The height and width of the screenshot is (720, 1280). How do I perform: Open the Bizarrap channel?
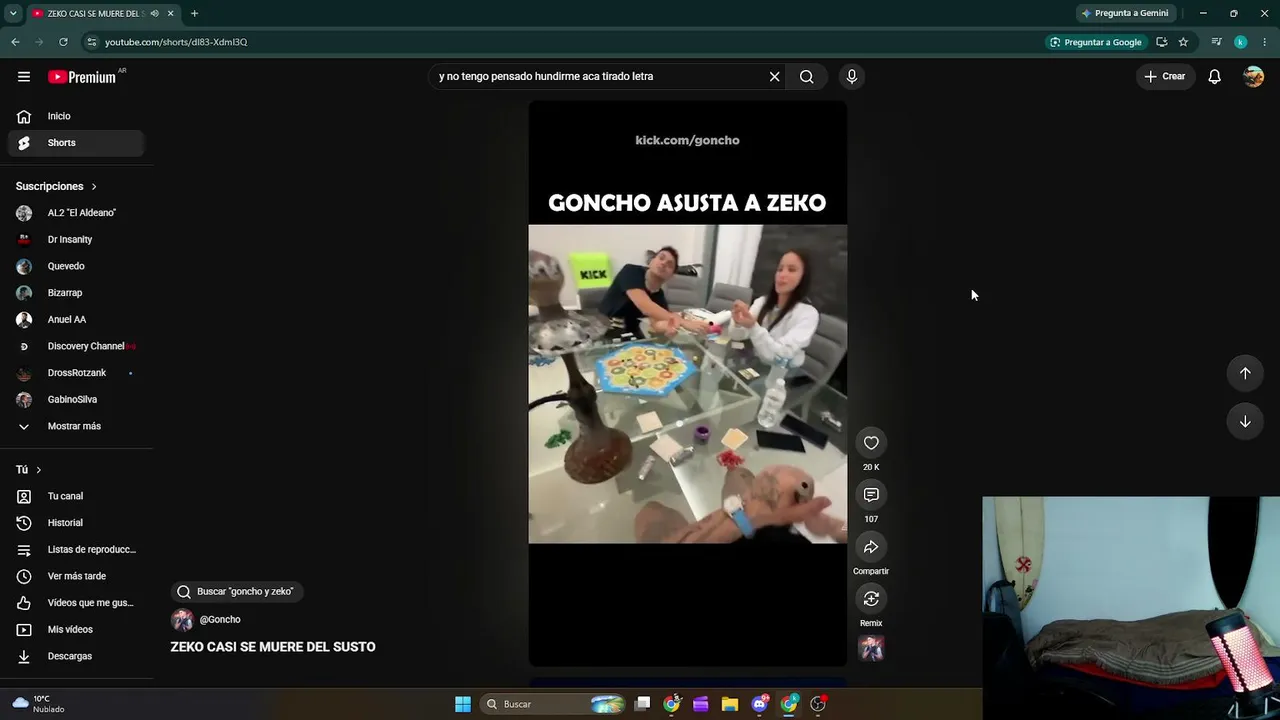[76, 293]
